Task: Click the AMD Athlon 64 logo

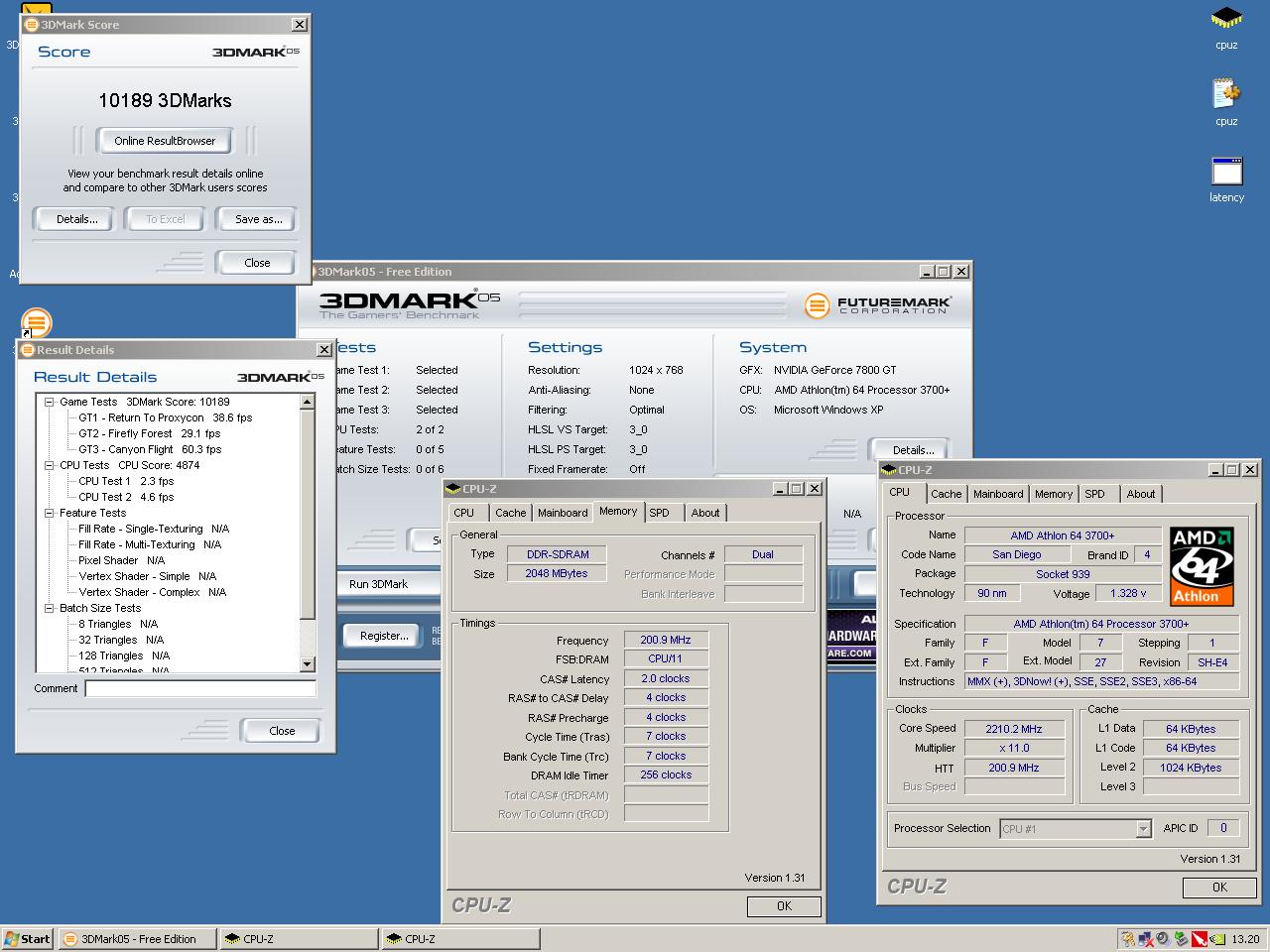Action: [x=1202, y=566]
